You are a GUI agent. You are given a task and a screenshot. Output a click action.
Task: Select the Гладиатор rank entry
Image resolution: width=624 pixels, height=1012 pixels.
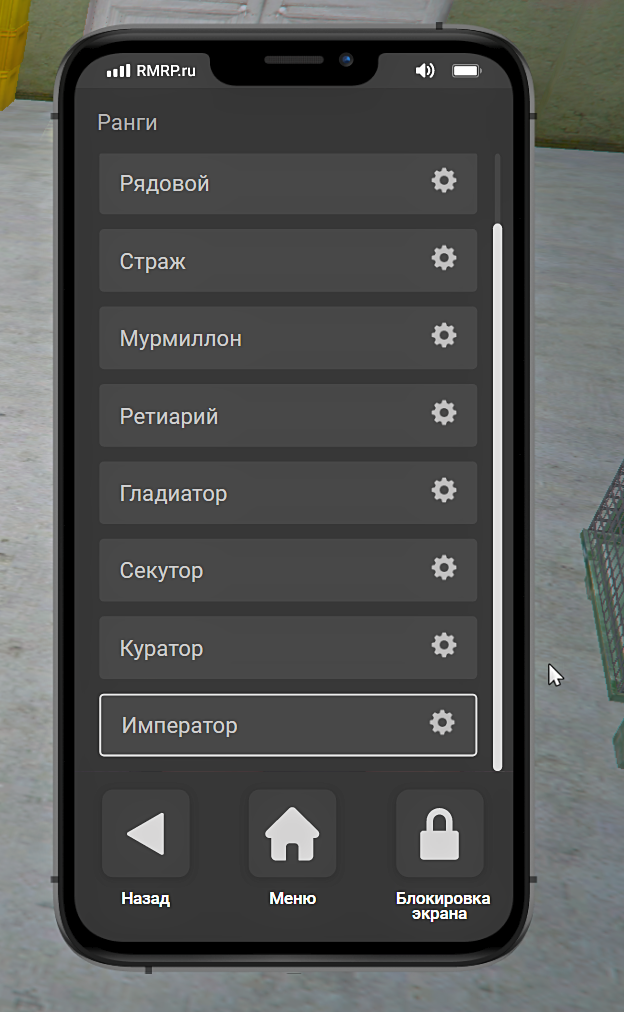coord(288,493)
